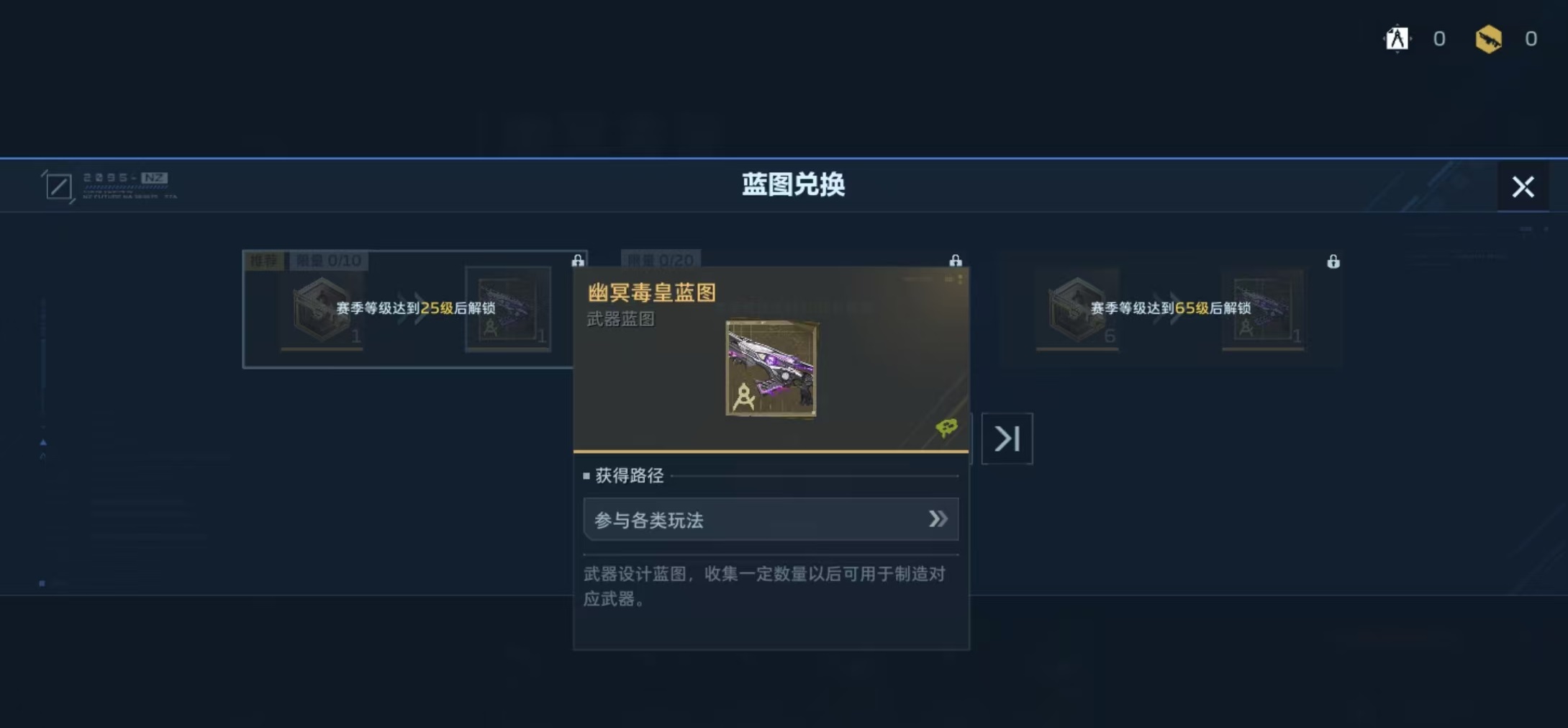Close the 蓝图兑换 blueprint exchange panel

[1523, 187]
